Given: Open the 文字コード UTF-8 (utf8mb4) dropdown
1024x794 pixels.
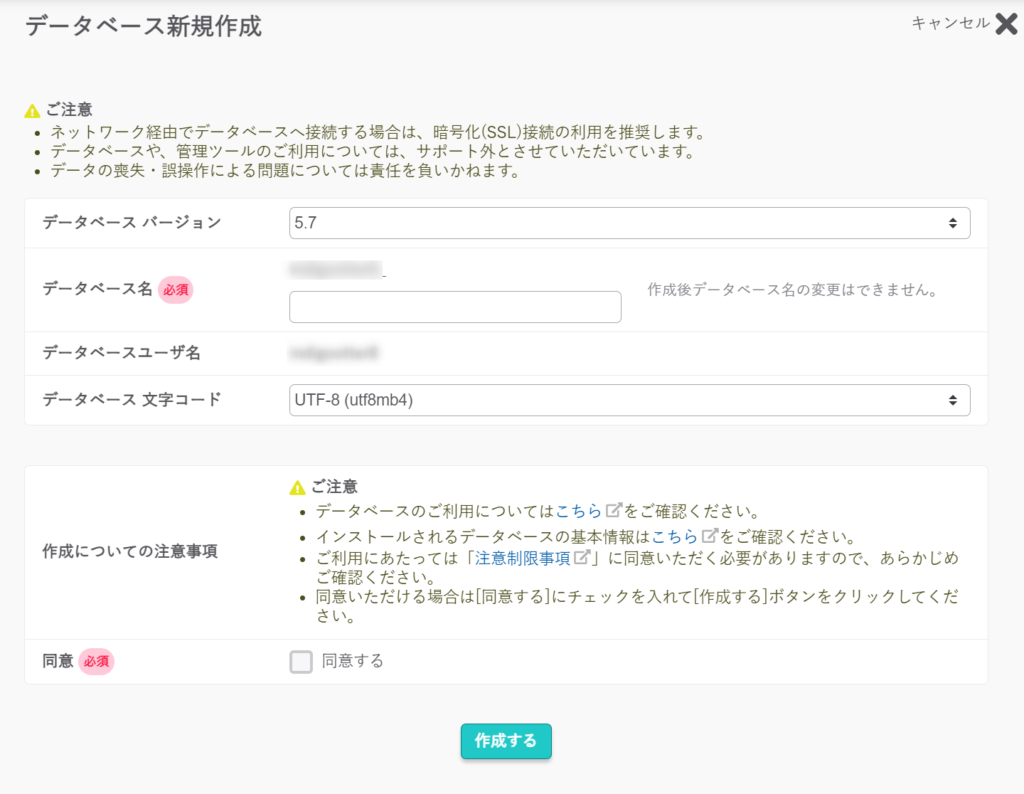Looking at the screenshot, I should click(630, 400).
